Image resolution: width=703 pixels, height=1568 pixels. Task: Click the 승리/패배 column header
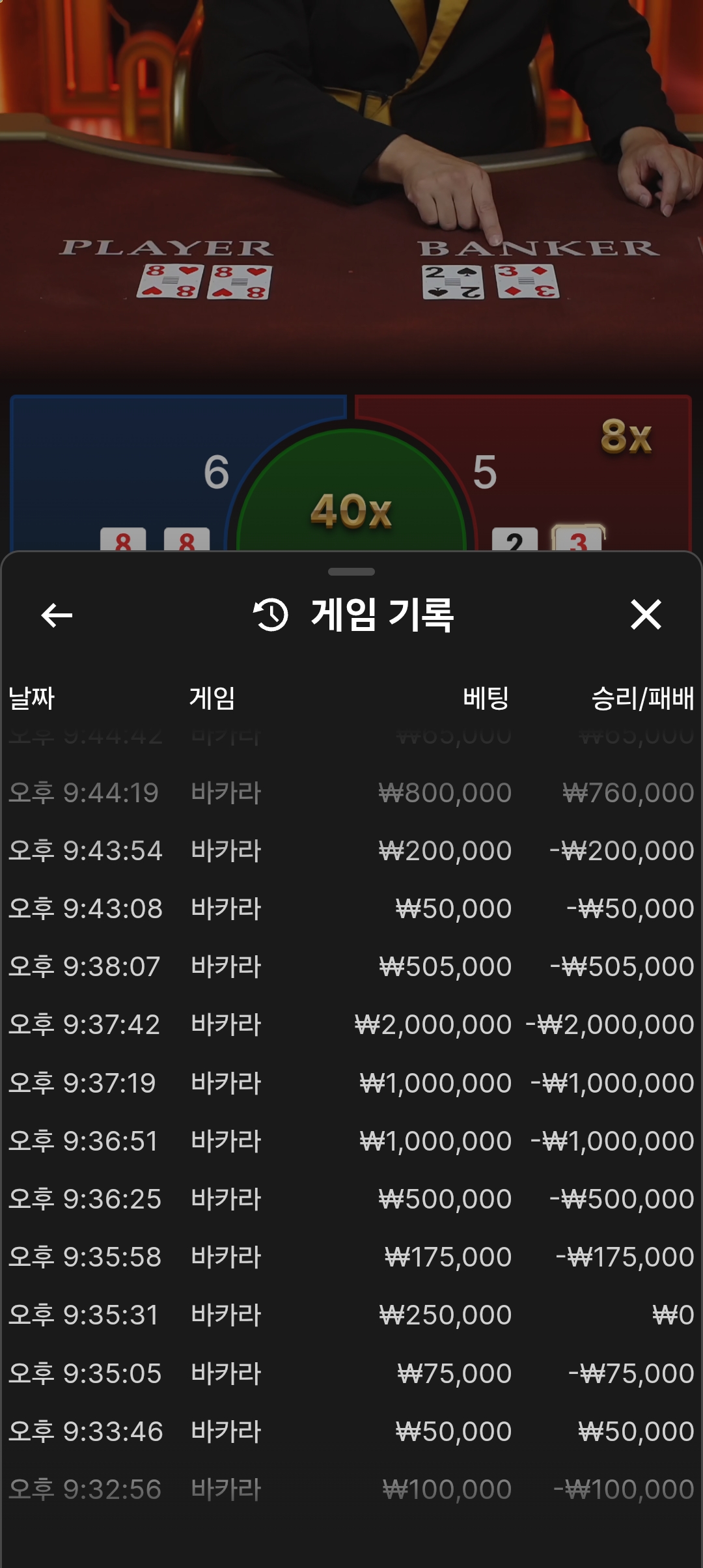[642, 698]
